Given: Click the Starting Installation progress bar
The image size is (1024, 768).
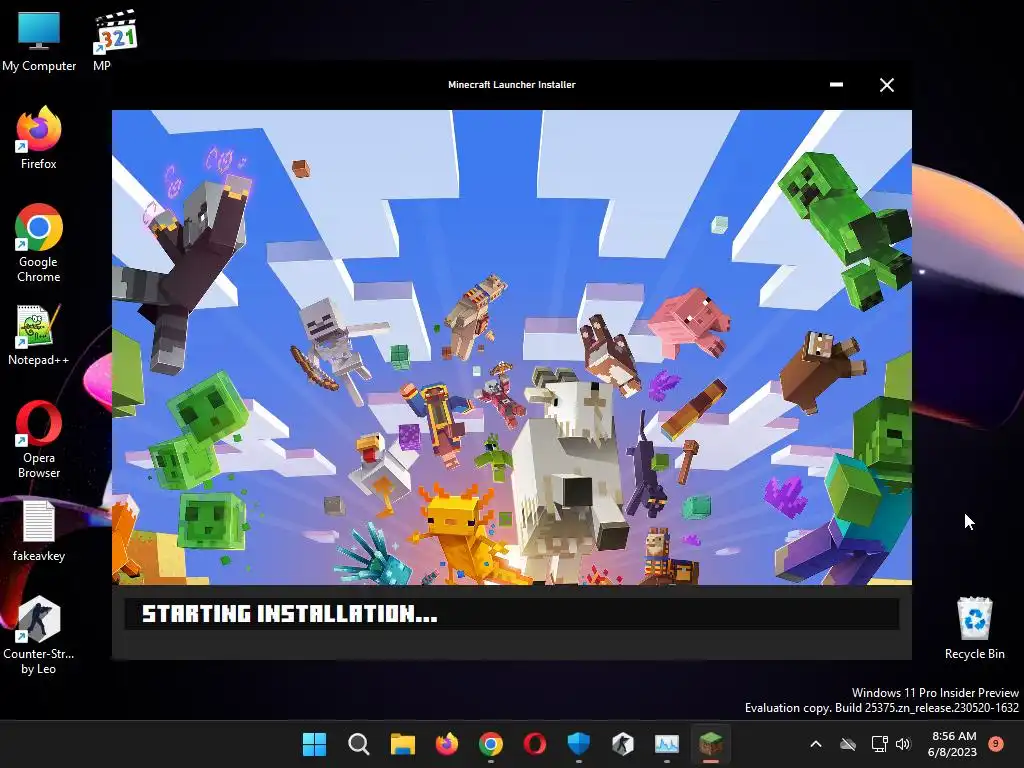Looking at the screenshot, I should (x=511, y=614).
